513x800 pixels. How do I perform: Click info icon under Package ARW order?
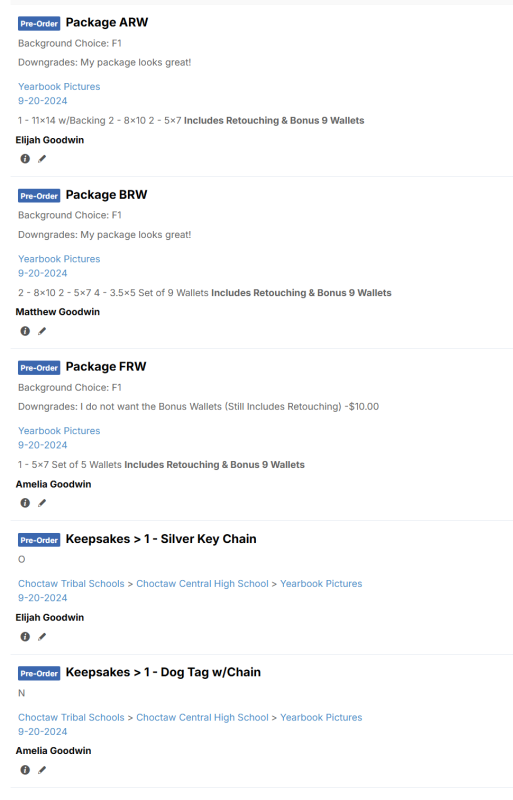point(25,159)
